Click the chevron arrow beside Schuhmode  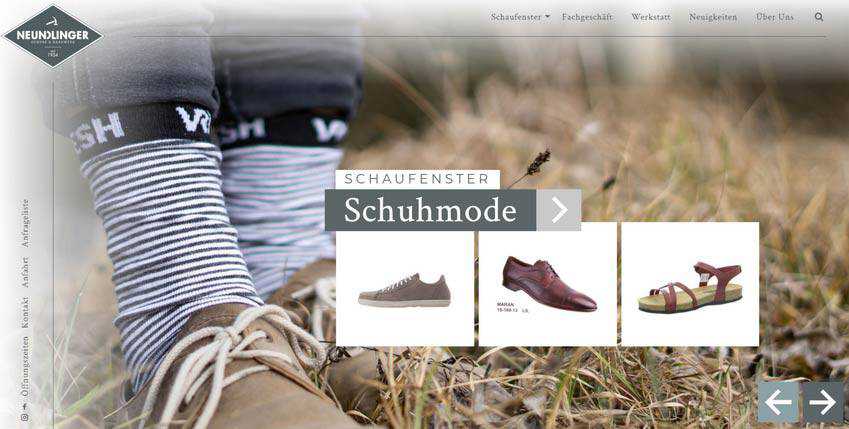click(559, 210)
